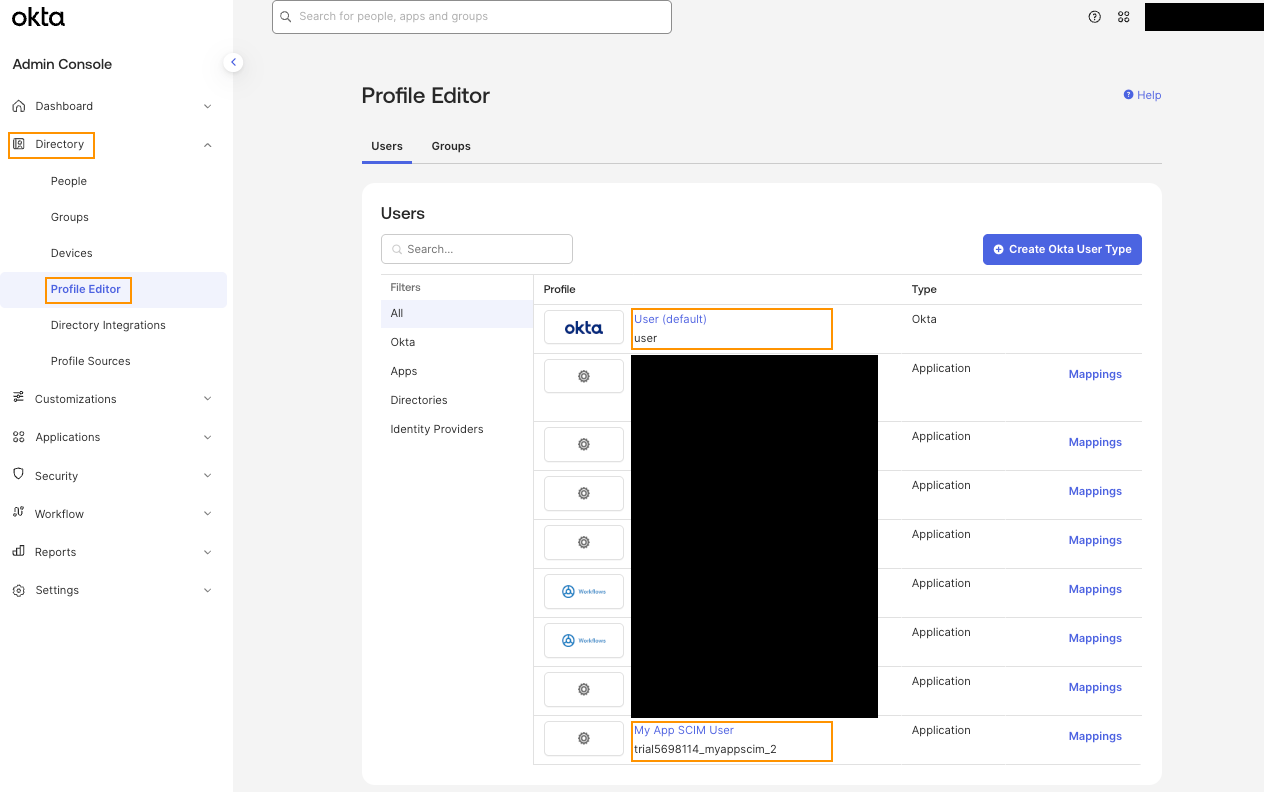Click the magnifier icon in Users search box
Image resolution: width=1264 pixels, height=792 pixels.
[397, 249]
